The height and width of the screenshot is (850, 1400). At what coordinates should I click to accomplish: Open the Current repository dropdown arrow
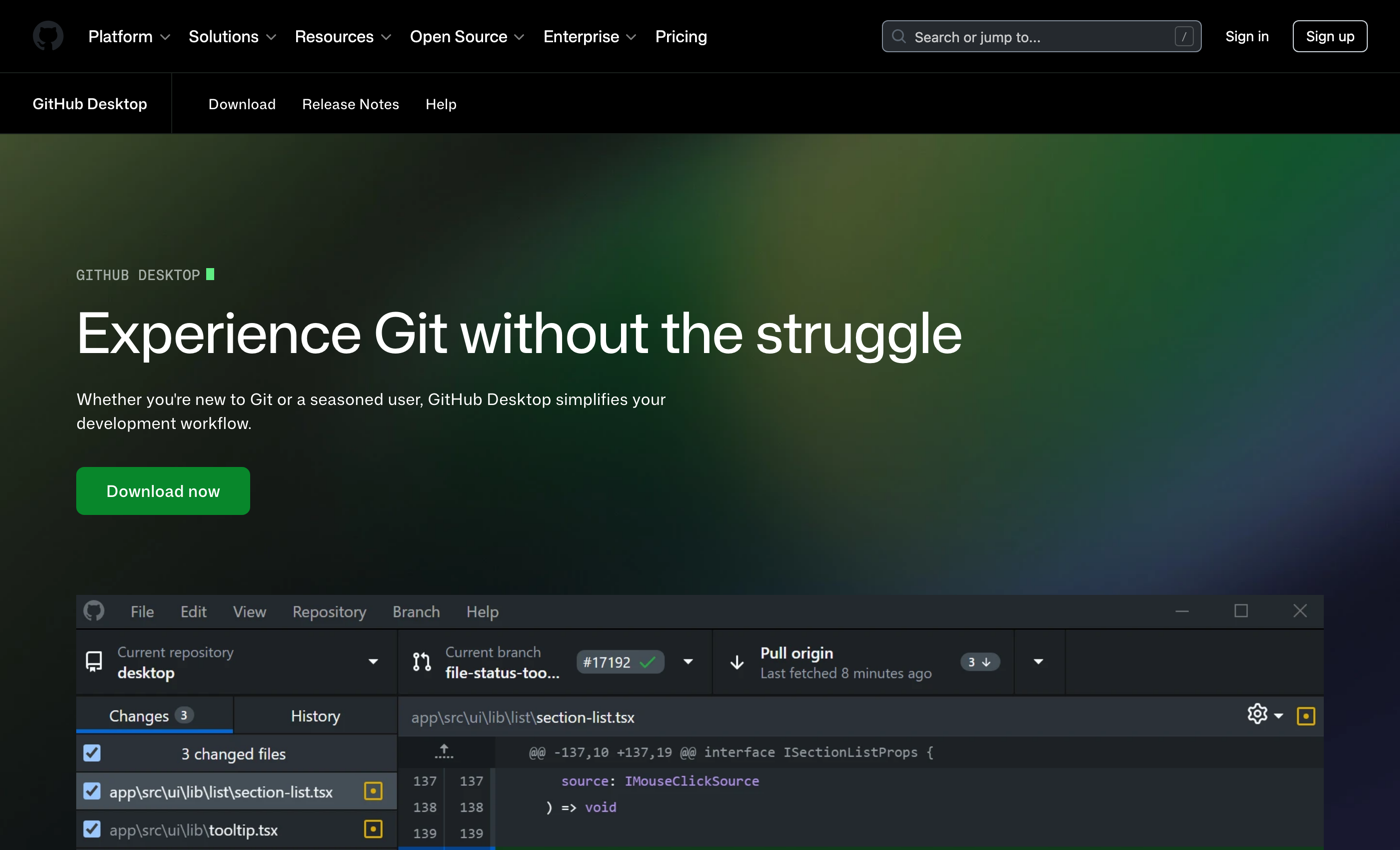tap(373, 662)
